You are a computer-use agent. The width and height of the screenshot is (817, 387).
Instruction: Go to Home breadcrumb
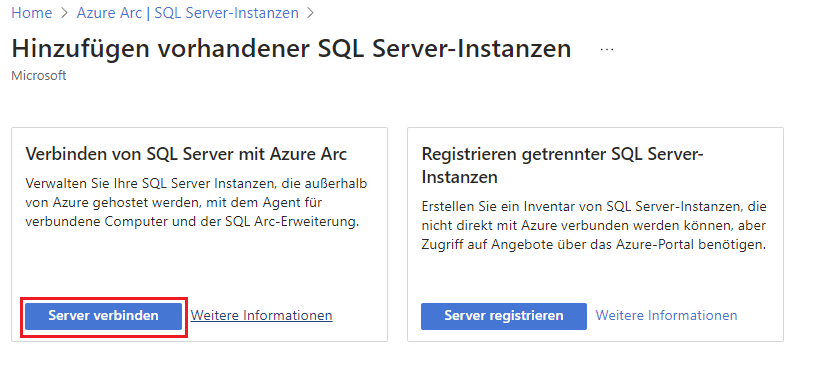(31, 13)
